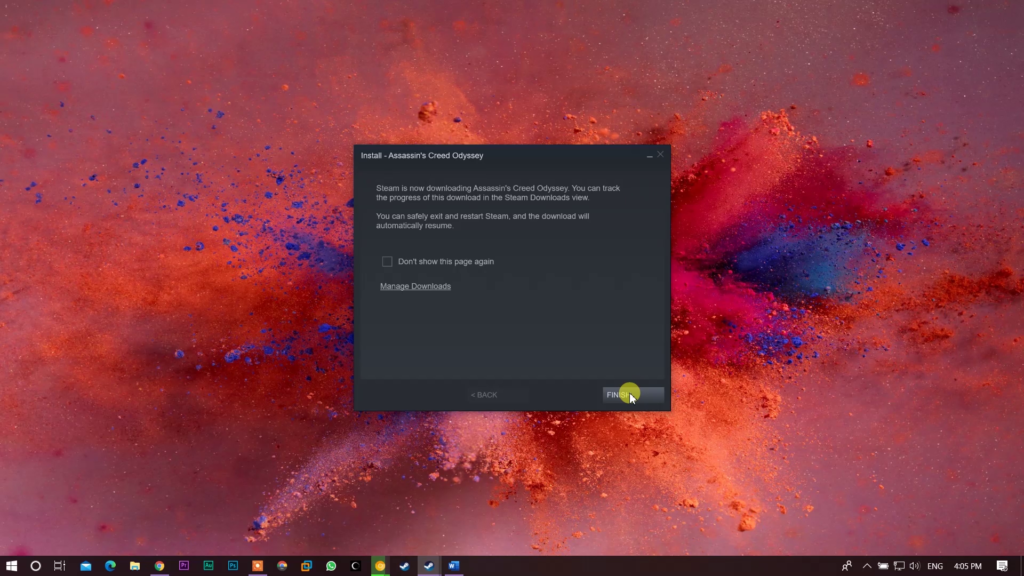Close the Install Assassin's Creed Odyssey dialog
This screenshot has height=576, width=1024.
660,155
